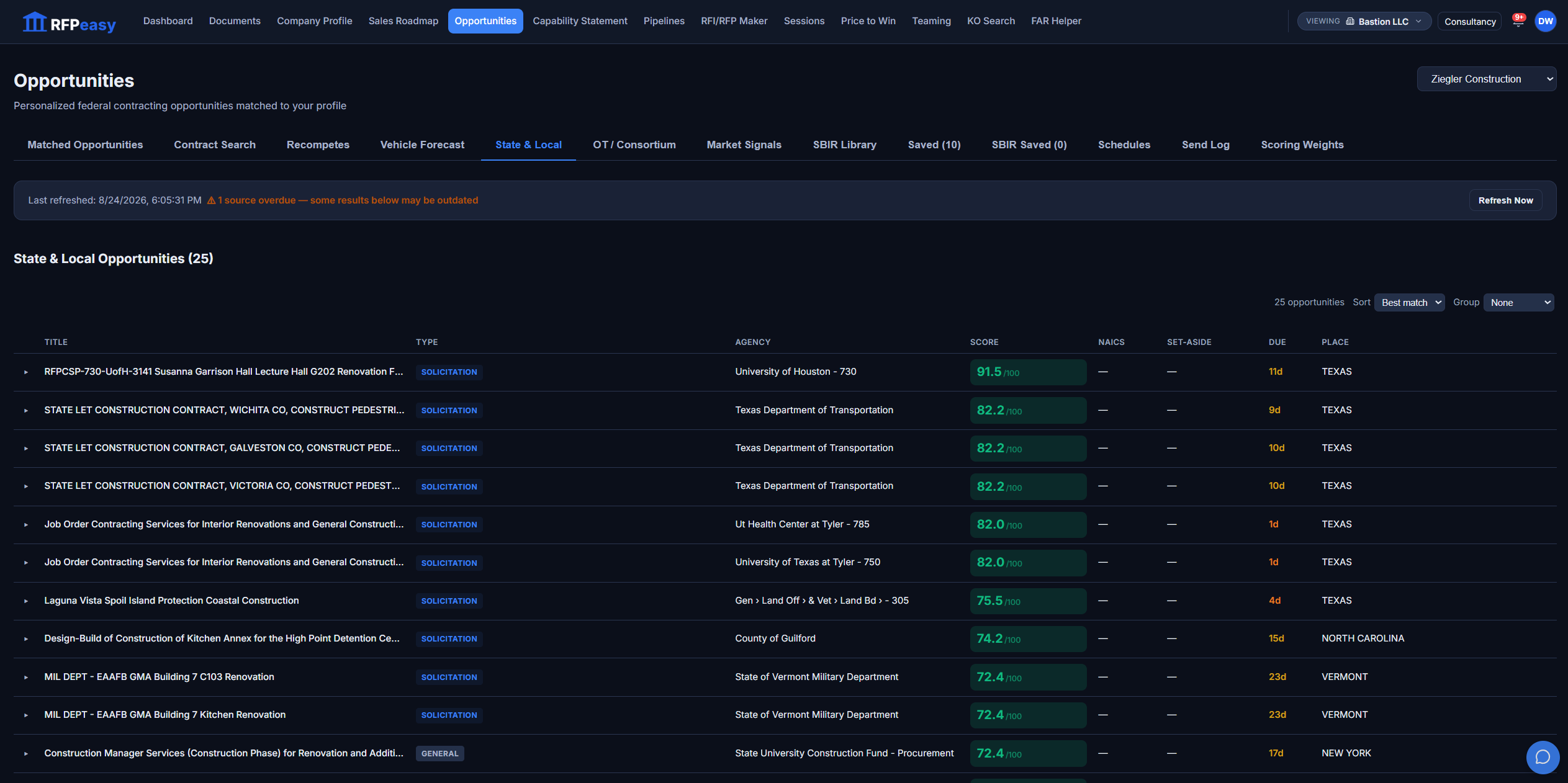Click the overdue source warning icon
The image size is (1568, 783).
(211, 200)
